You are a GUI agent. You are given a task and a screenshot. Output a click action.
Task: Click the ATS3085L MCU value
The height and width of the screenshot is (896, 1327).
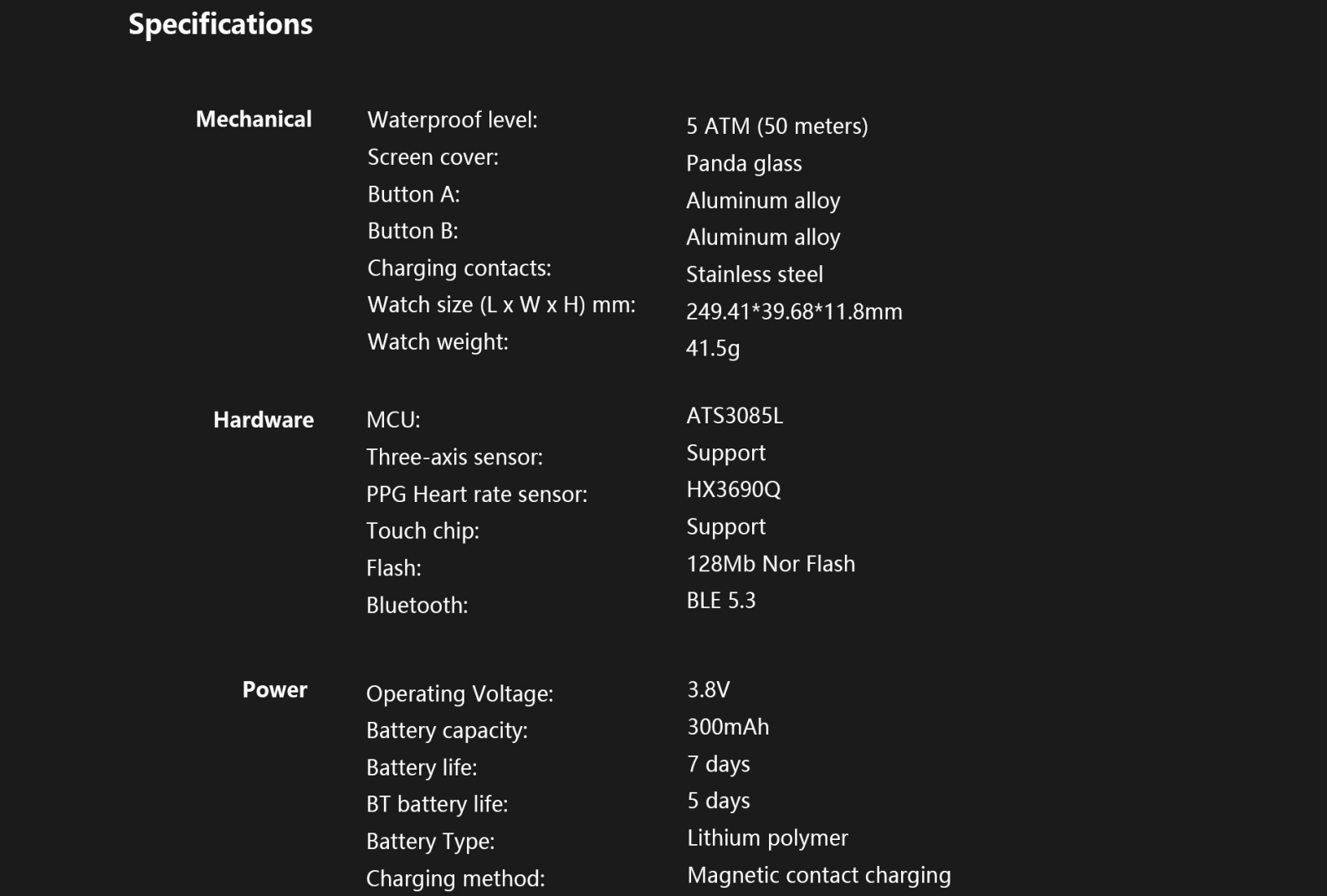(735, 416)
